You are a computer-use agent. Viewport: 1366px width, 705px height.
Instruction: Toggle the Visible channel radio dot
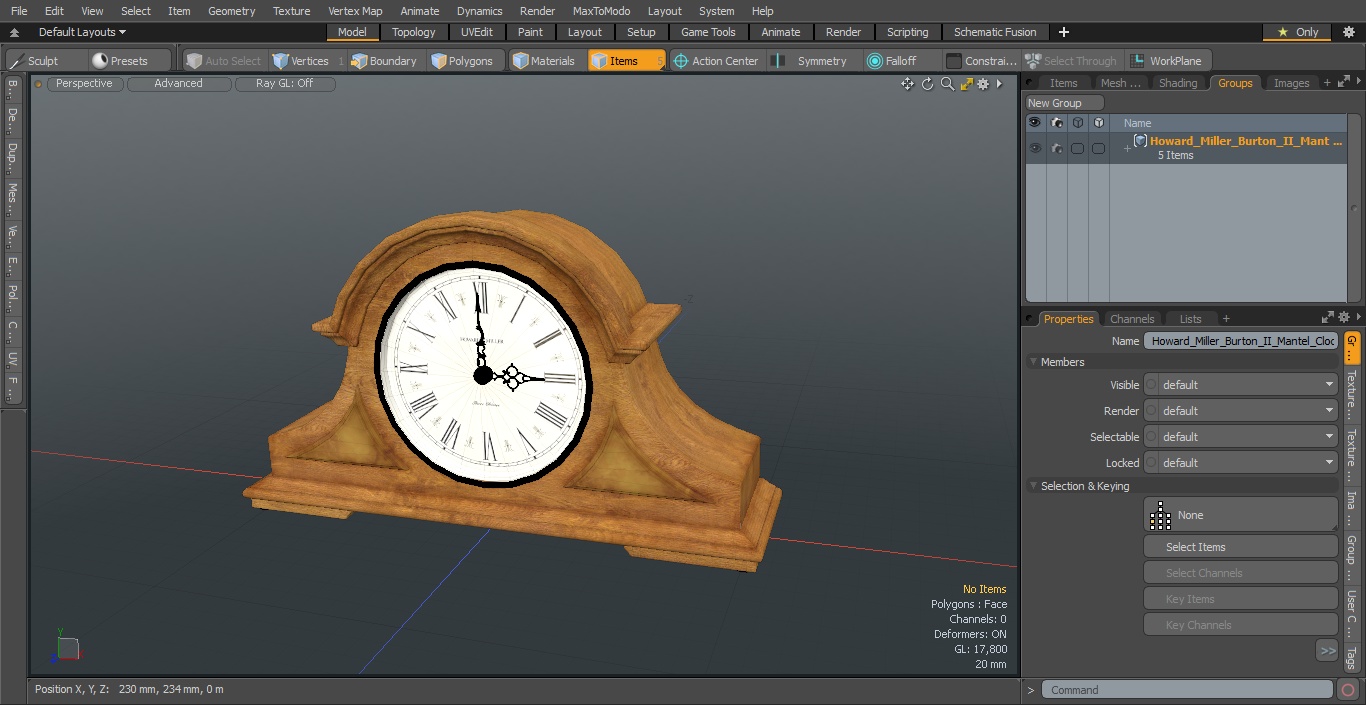1150,385
